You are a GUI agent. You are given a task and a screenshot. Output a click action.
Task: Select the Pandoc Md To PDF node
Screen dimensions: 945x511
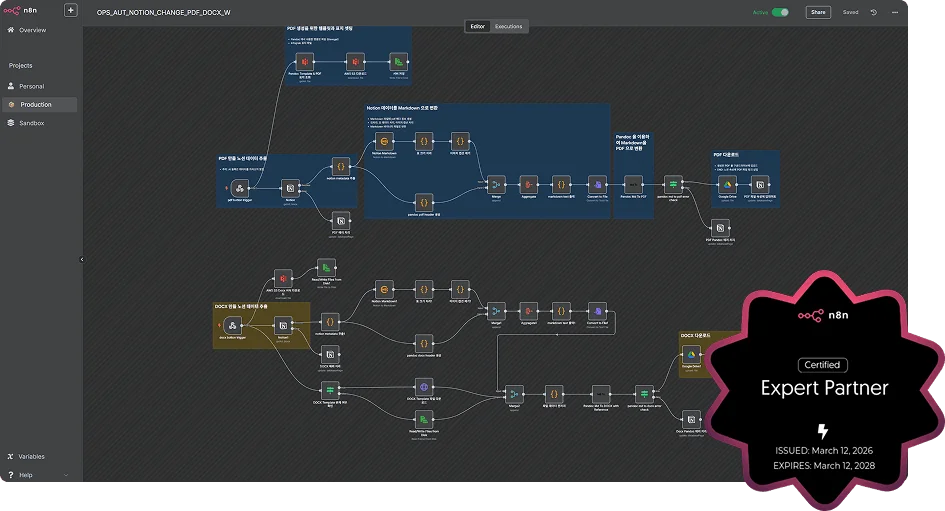[x=632, y=185]
